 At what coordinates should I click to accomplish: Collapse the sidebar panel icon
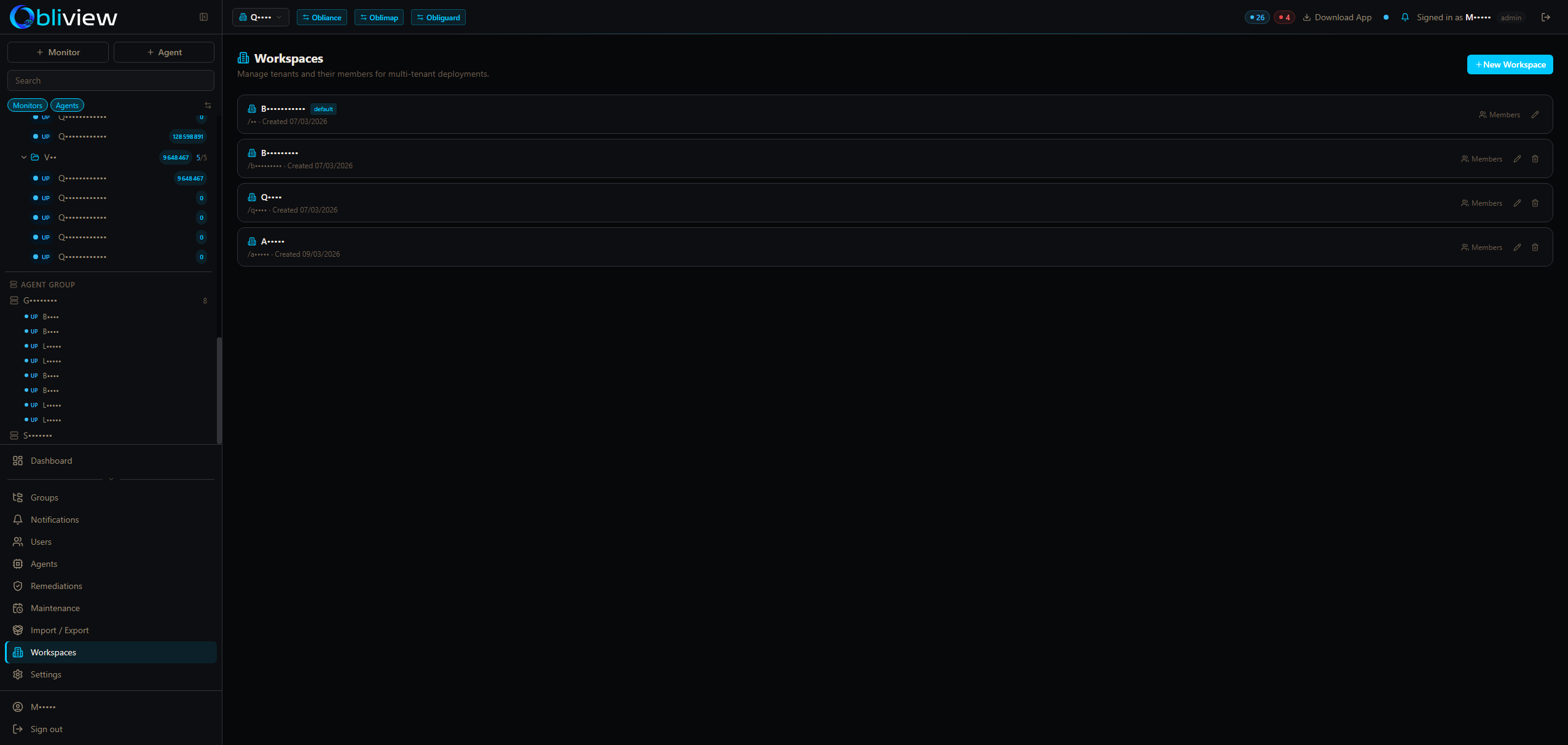204,17
